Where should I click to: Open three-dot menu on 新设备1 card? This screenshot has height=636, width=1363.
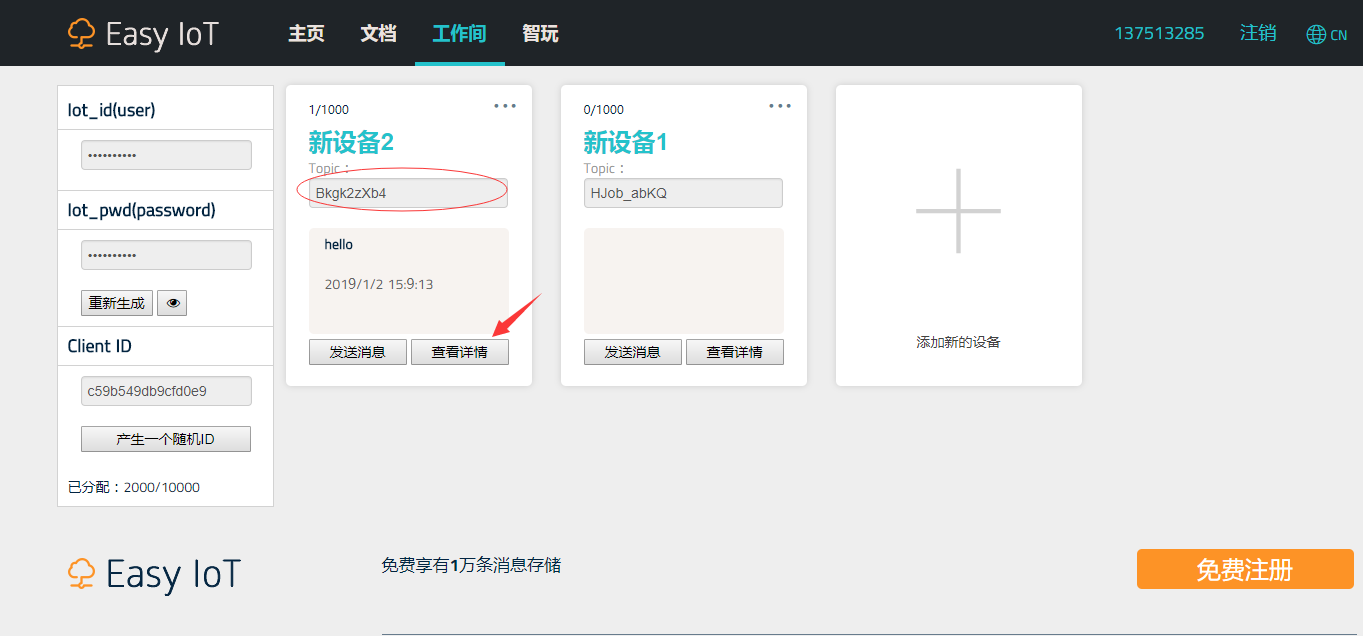click(x=780, y=106)
